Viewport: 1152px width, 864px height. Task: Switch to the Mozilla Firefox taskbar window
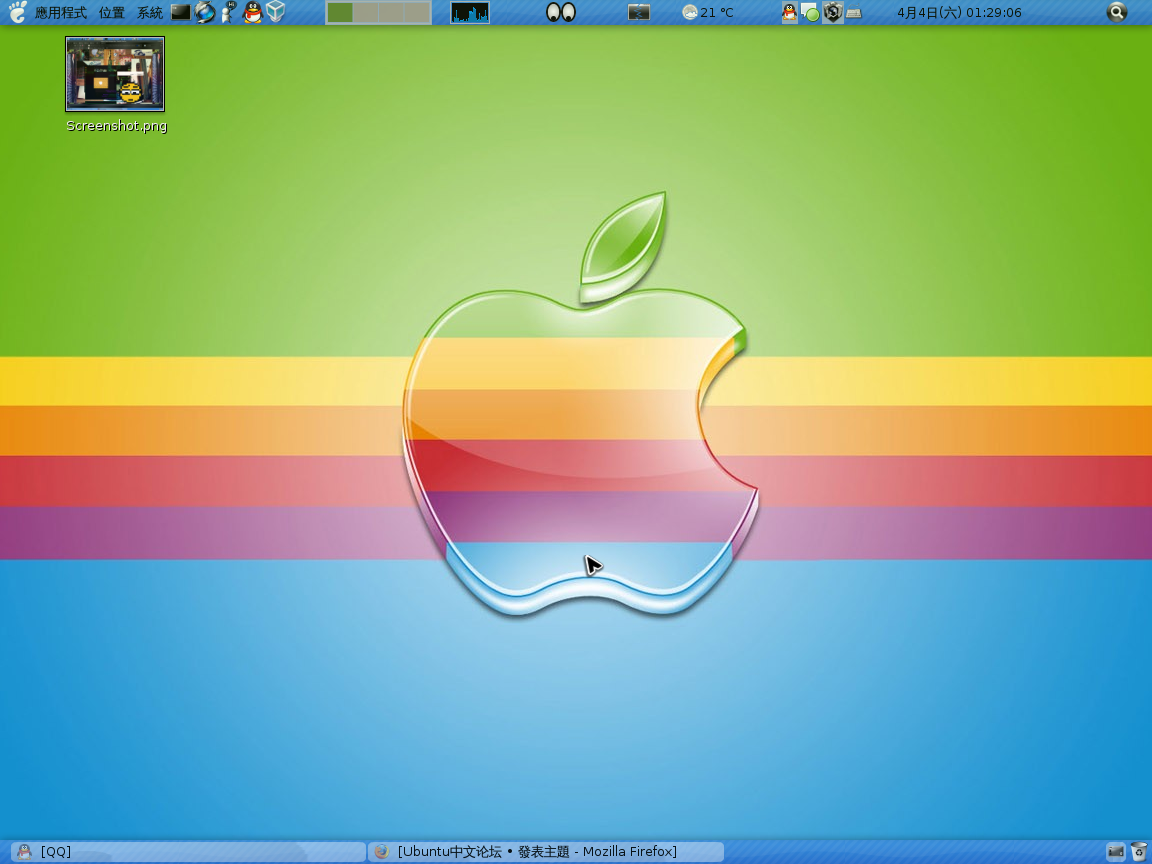[x=547, y=852]
